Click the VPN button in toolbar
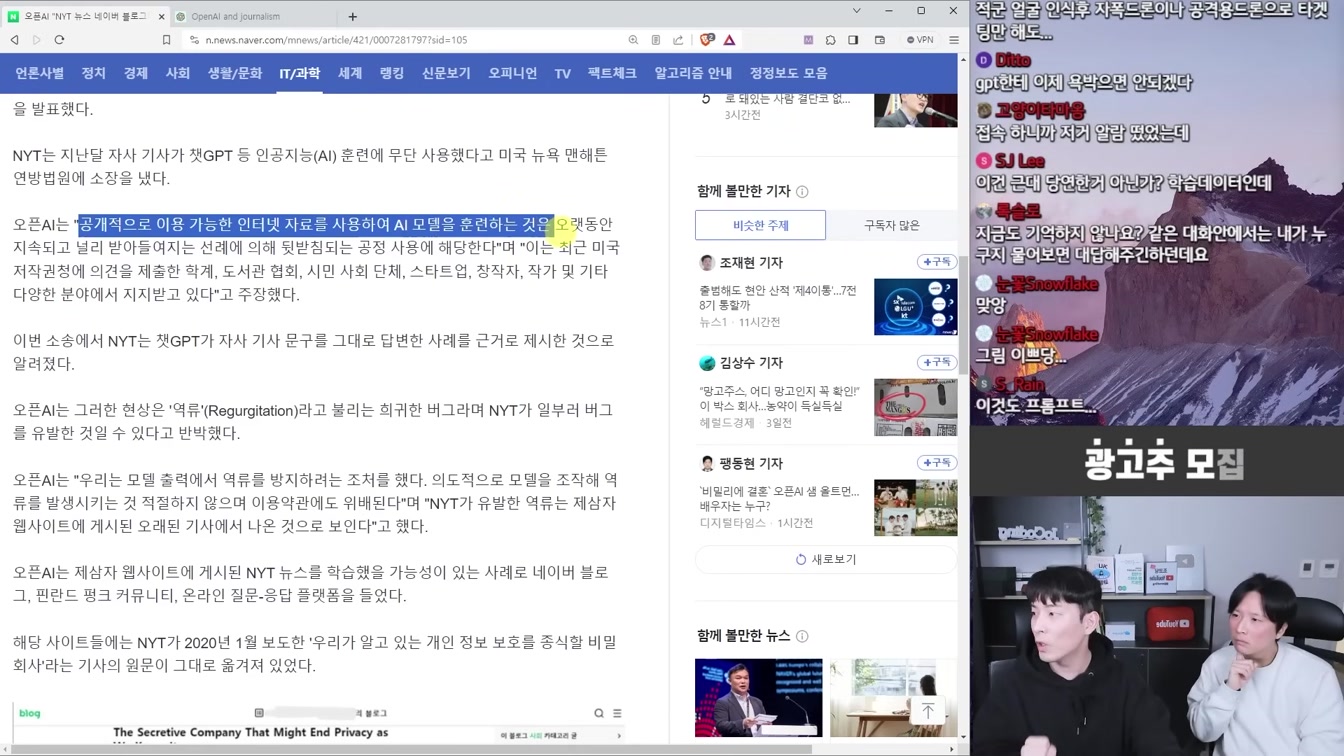Image resolution: width=1344 pixels, height=756 pixels. [920, 40]
